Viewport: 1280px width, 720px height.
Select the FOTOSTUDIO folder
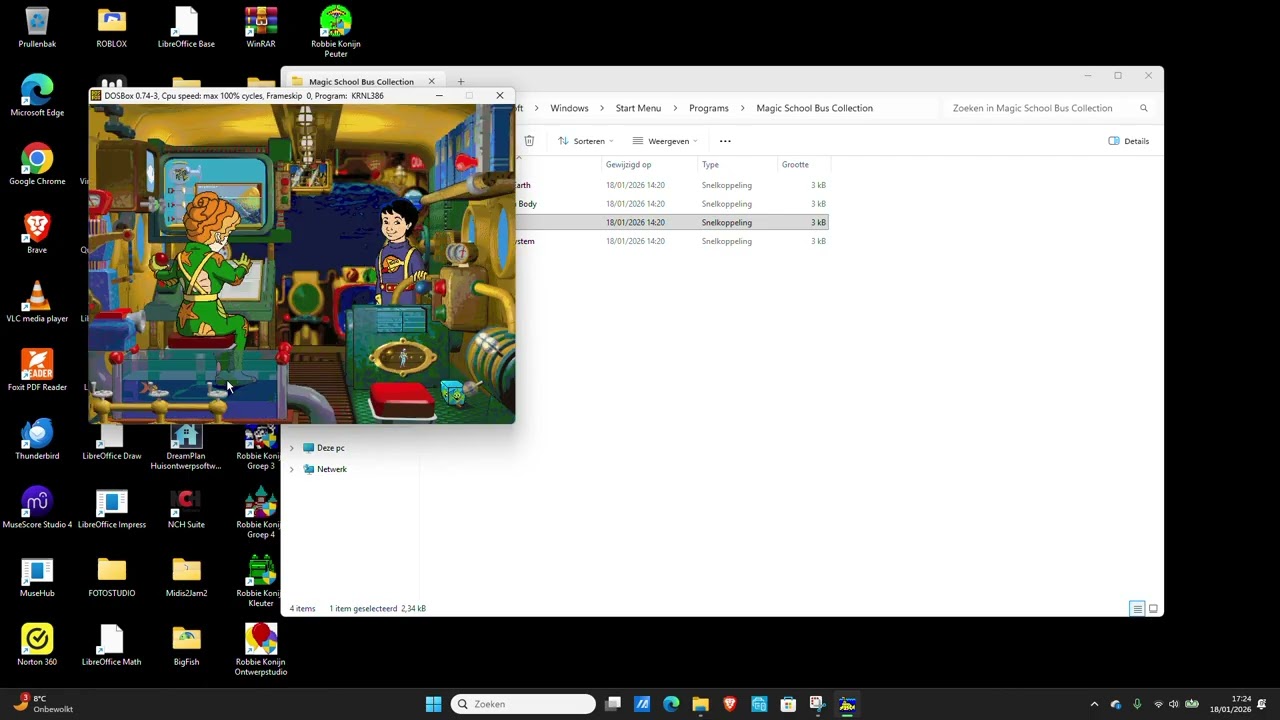click(112, 579)
